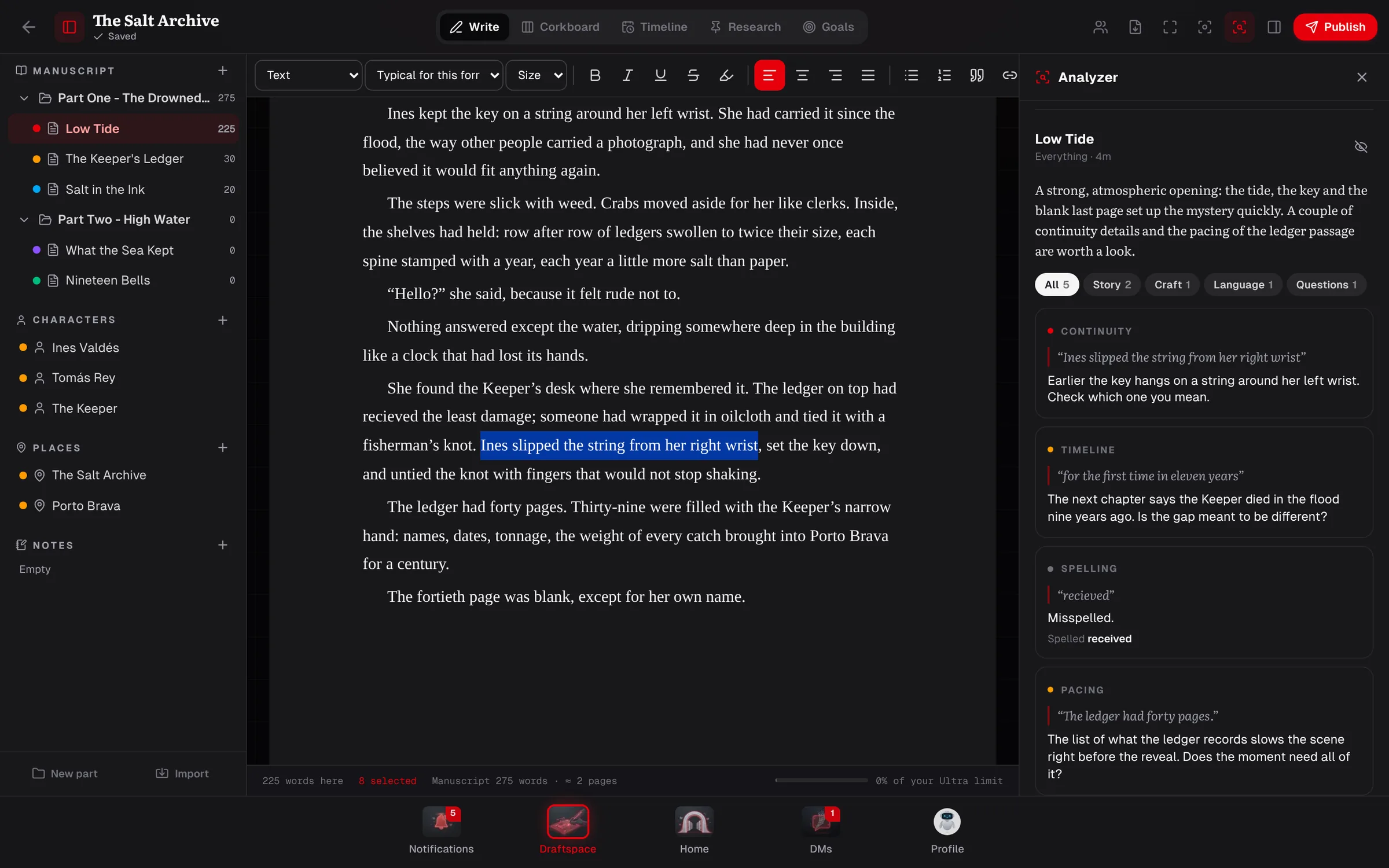Go back with the arrow icon
This screenshot has width=1389, height=868.
(x=29, y=27)
